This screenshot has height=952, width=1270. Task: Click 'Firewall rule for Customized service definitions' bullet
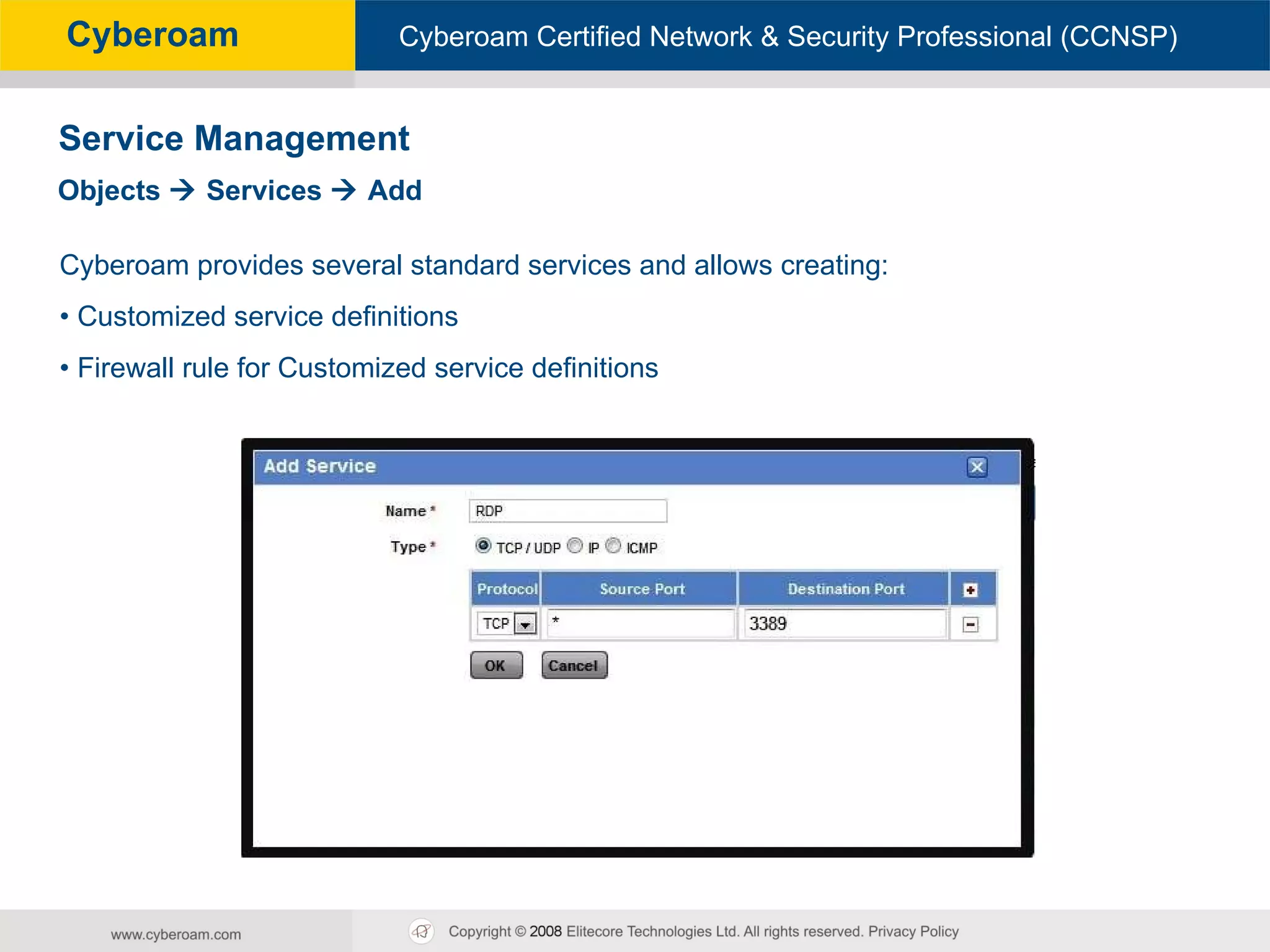click(x=368, y=368)
